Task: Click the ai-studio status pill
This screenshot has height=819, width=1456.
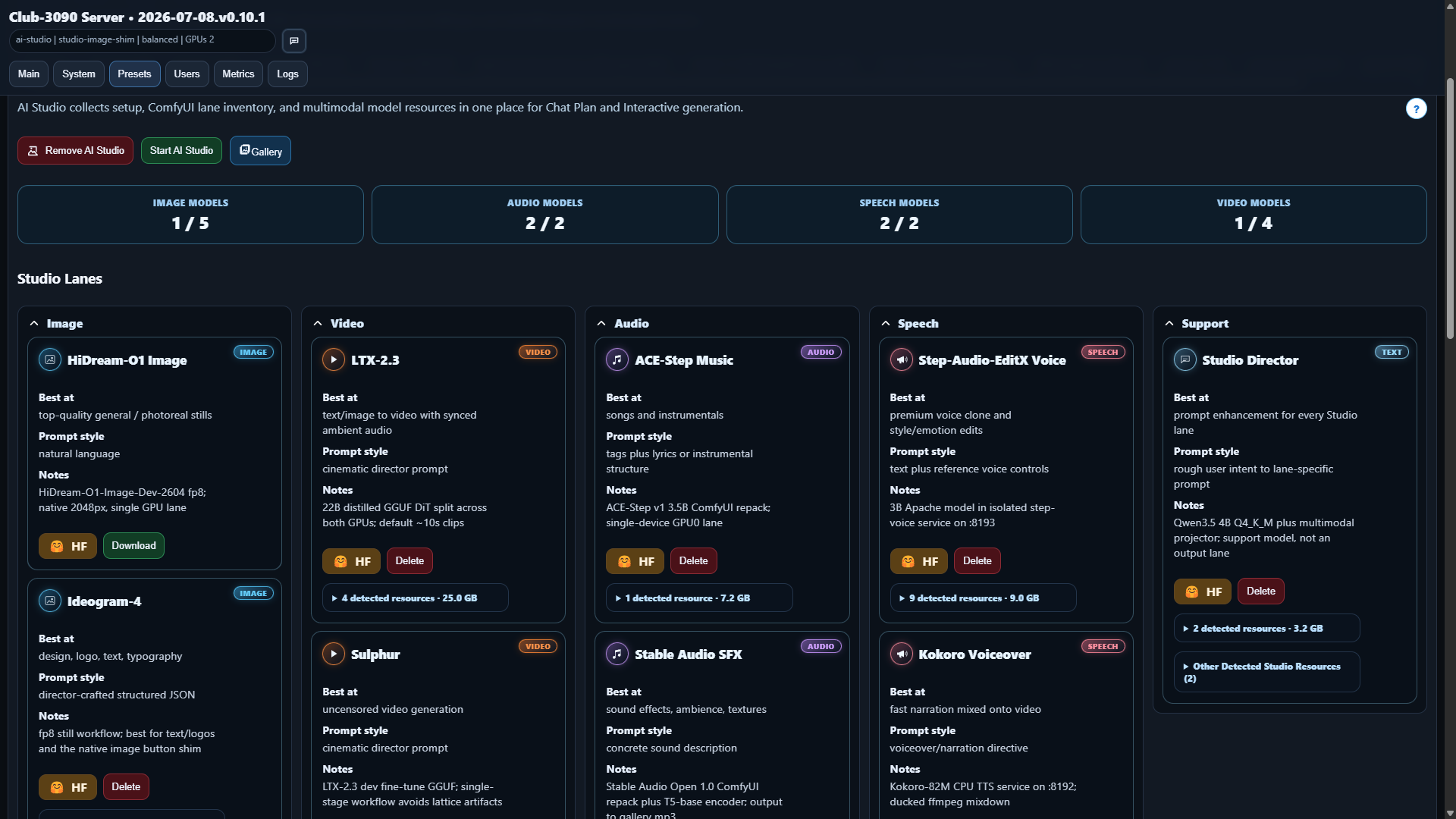Action: [x=143, y=40]
